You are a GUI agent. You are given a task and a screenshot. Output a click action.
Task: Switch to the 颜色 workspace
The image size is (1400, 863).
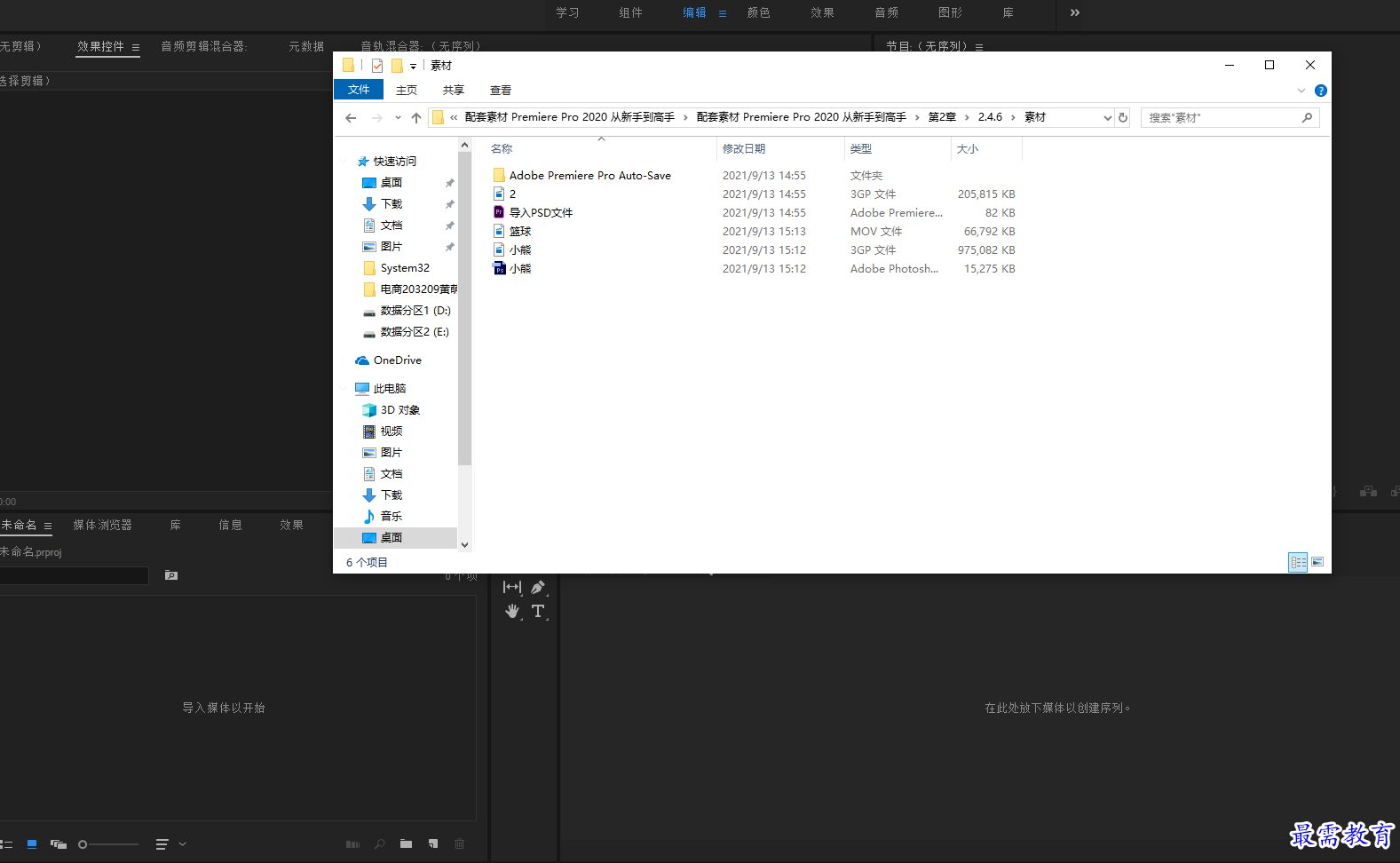click(759, 12)
